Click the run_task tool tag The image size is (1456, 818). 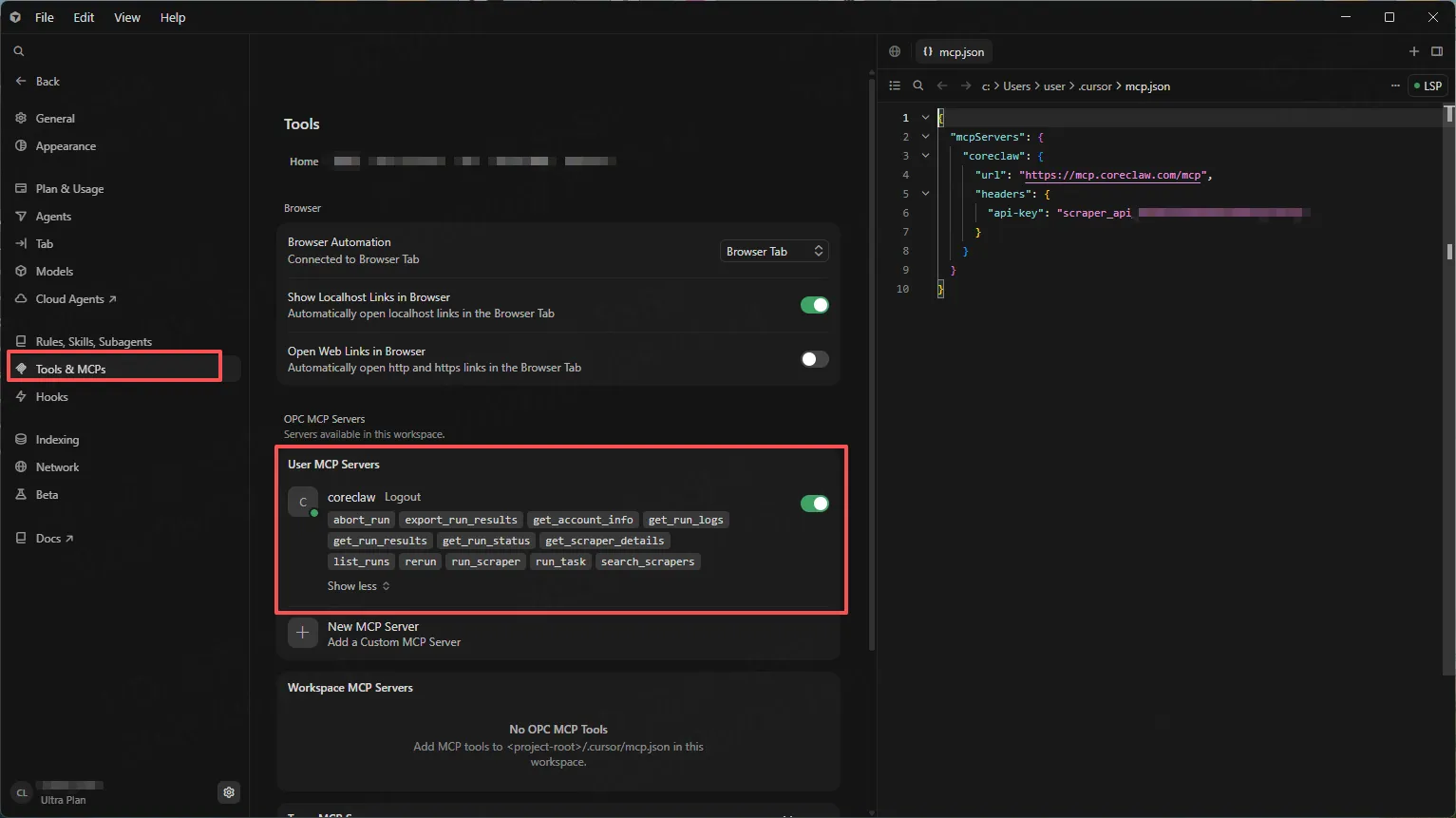560,561
